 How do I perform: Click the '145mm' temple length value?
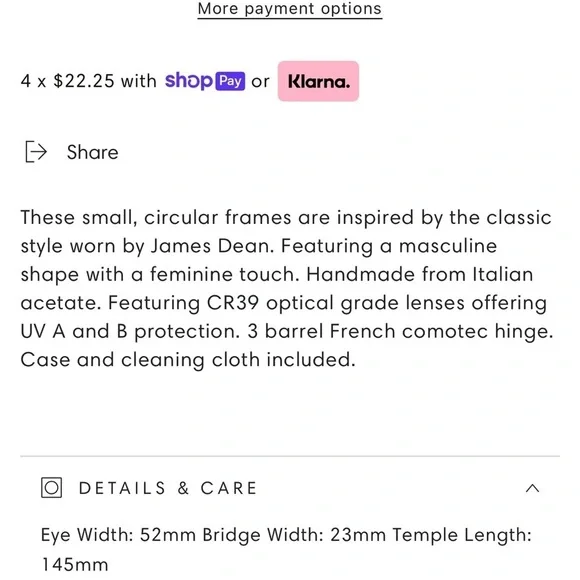tap(75, 565)
